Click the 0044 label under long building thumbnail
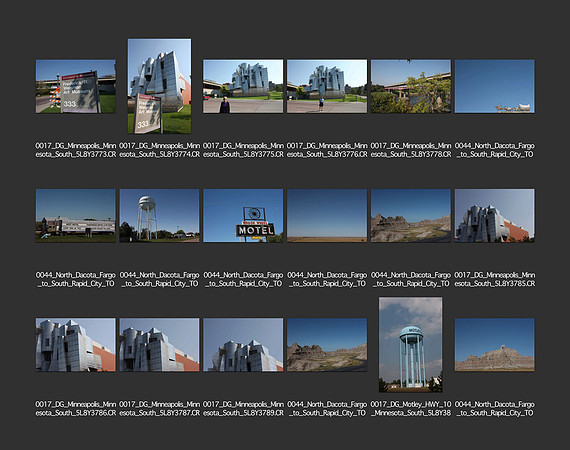The width and height of the screenshot is (570, 450). click(x=76, y=279)
